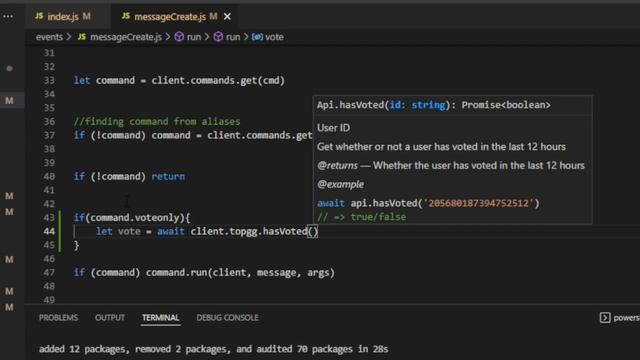Click 'if (!command) return' on line 40
This screenshot has width=640, height=360.
(129, 176)
